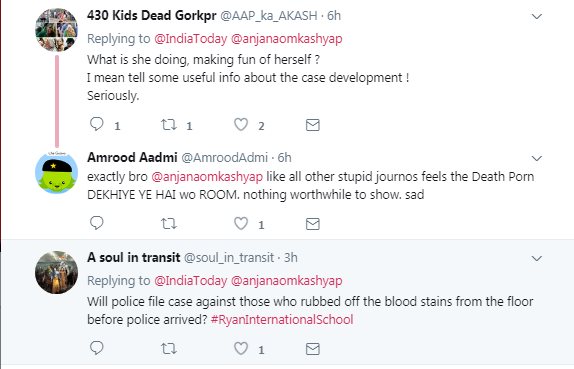
Task: Retweet the 430 Kids Dead Gorkpr tweet
Action: coord(169,124)
